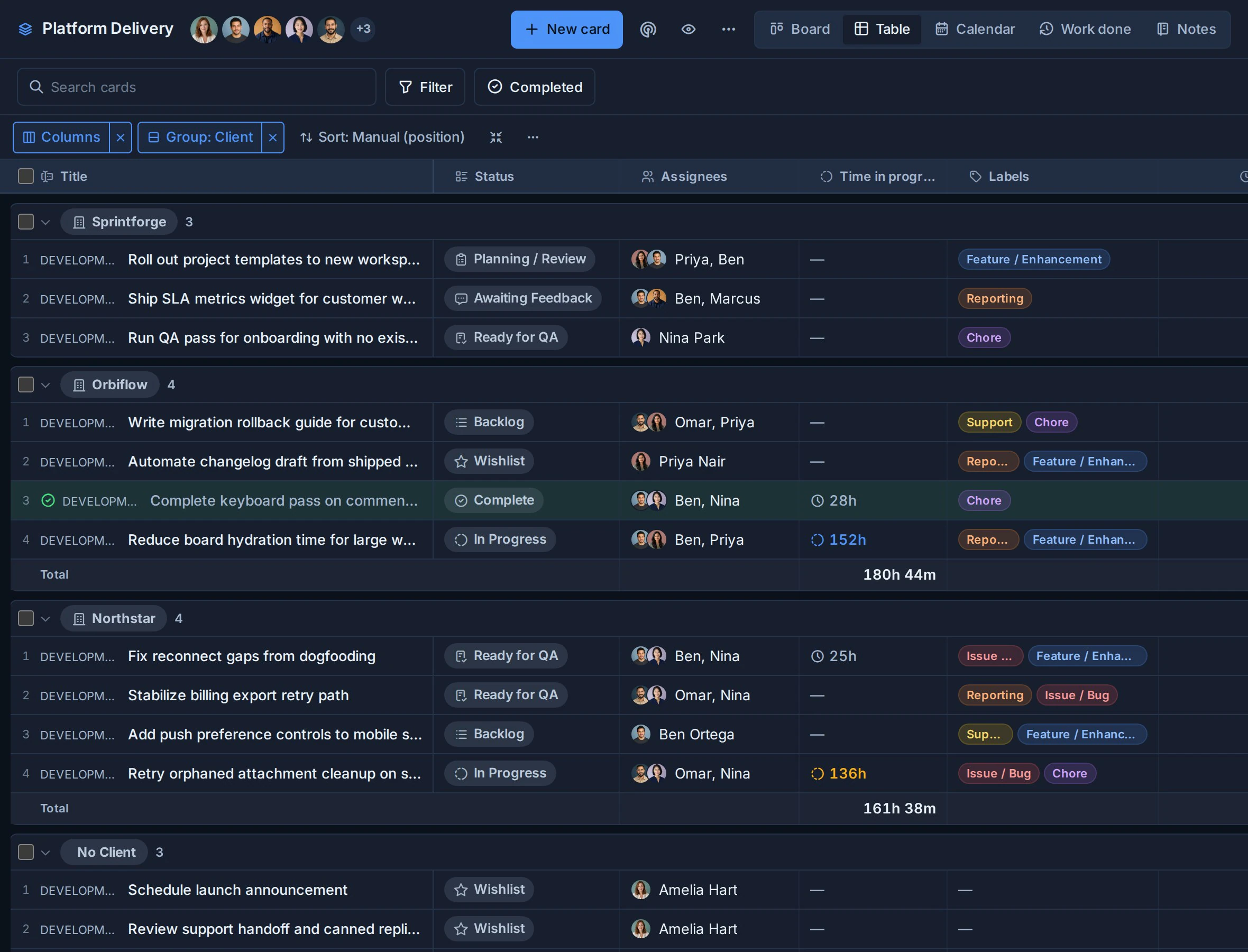Collapse the Northstar group chevron
This screenshot has height=952, width=1248.
[x=46, y=619]
